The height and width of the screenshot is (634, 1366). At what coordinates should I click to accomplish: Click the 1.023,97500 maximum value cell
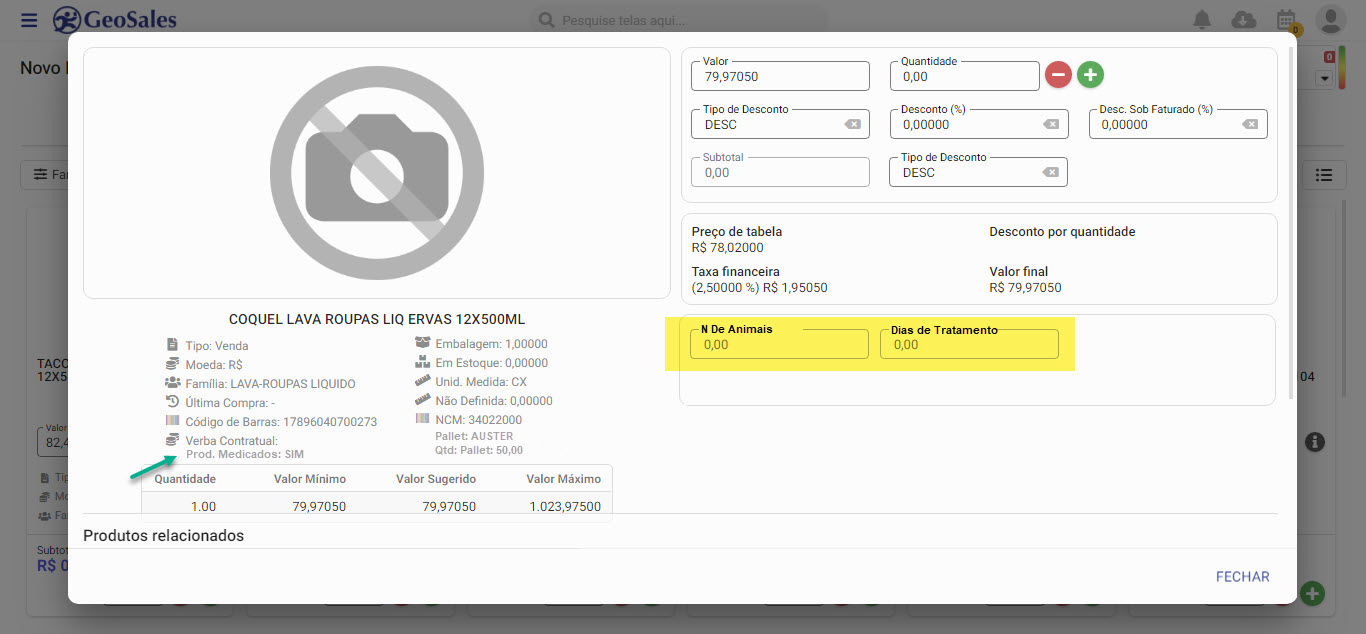(x=565, y=506)
